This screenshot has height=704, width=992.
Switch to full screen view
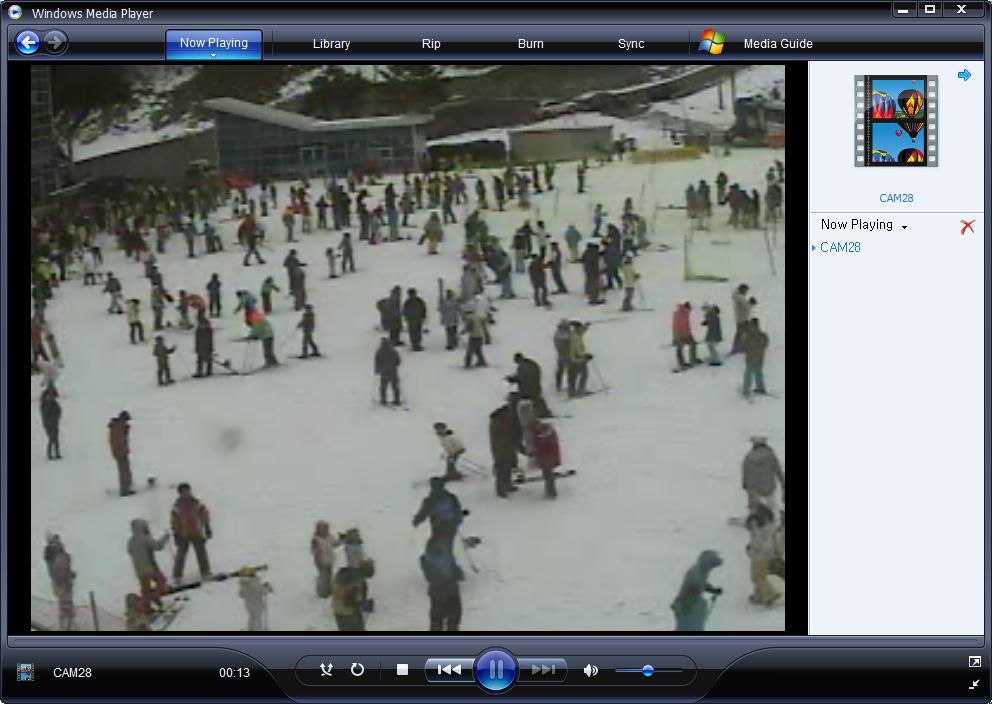[975, 662]
